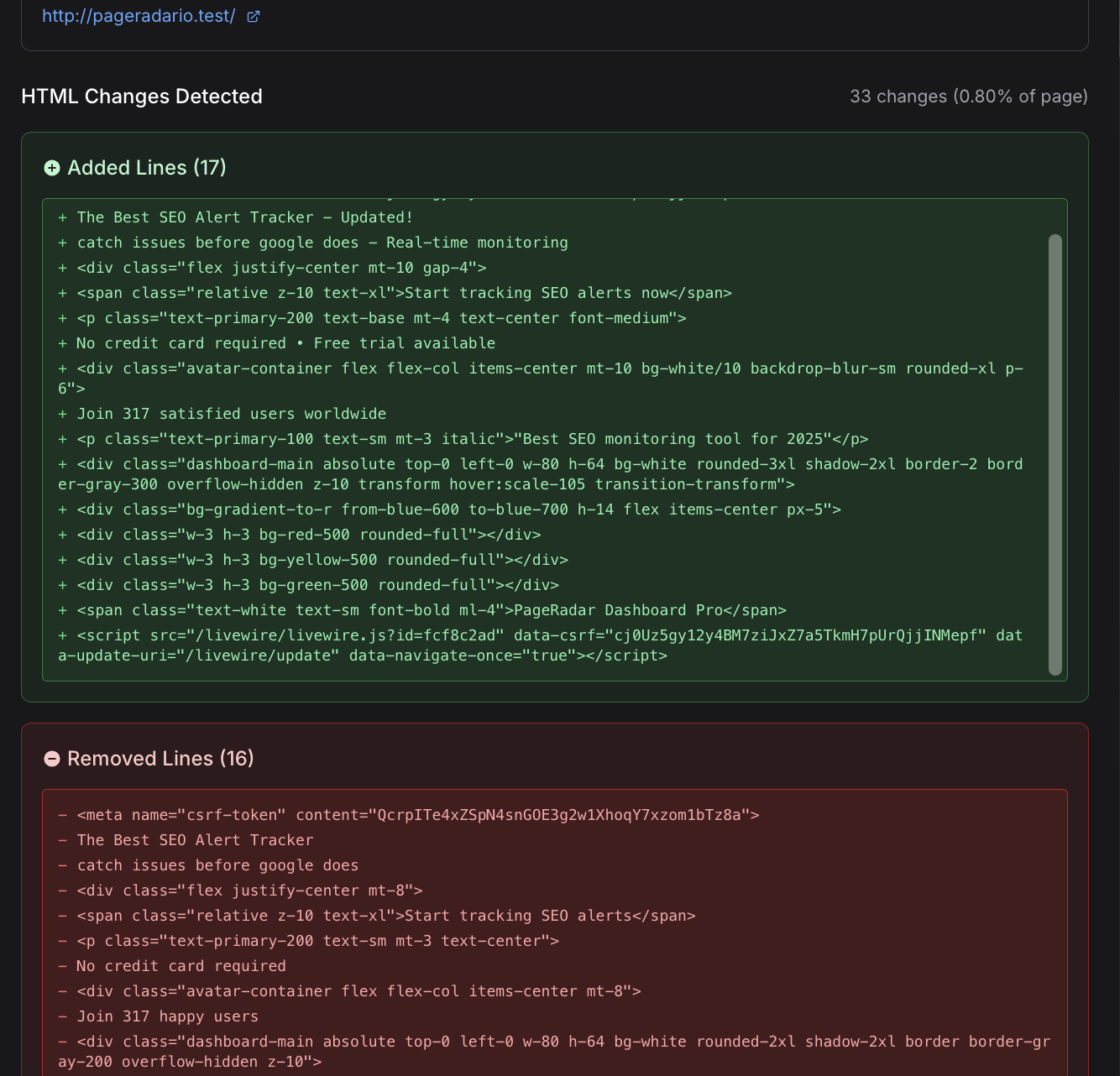Click the 'Added Lines (17)' header text

coord(147,167)
